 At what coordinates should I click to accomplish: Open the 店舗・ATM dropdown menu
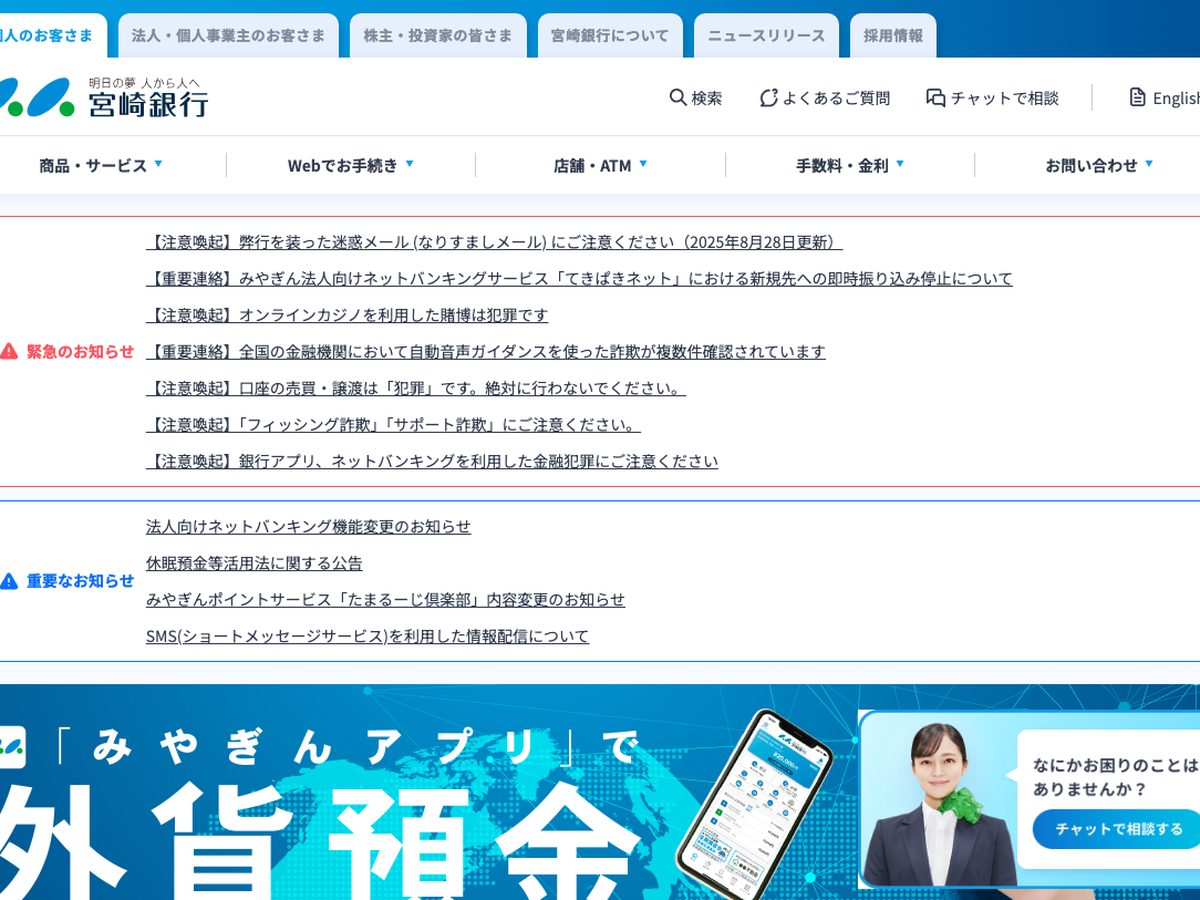(600, 165)
